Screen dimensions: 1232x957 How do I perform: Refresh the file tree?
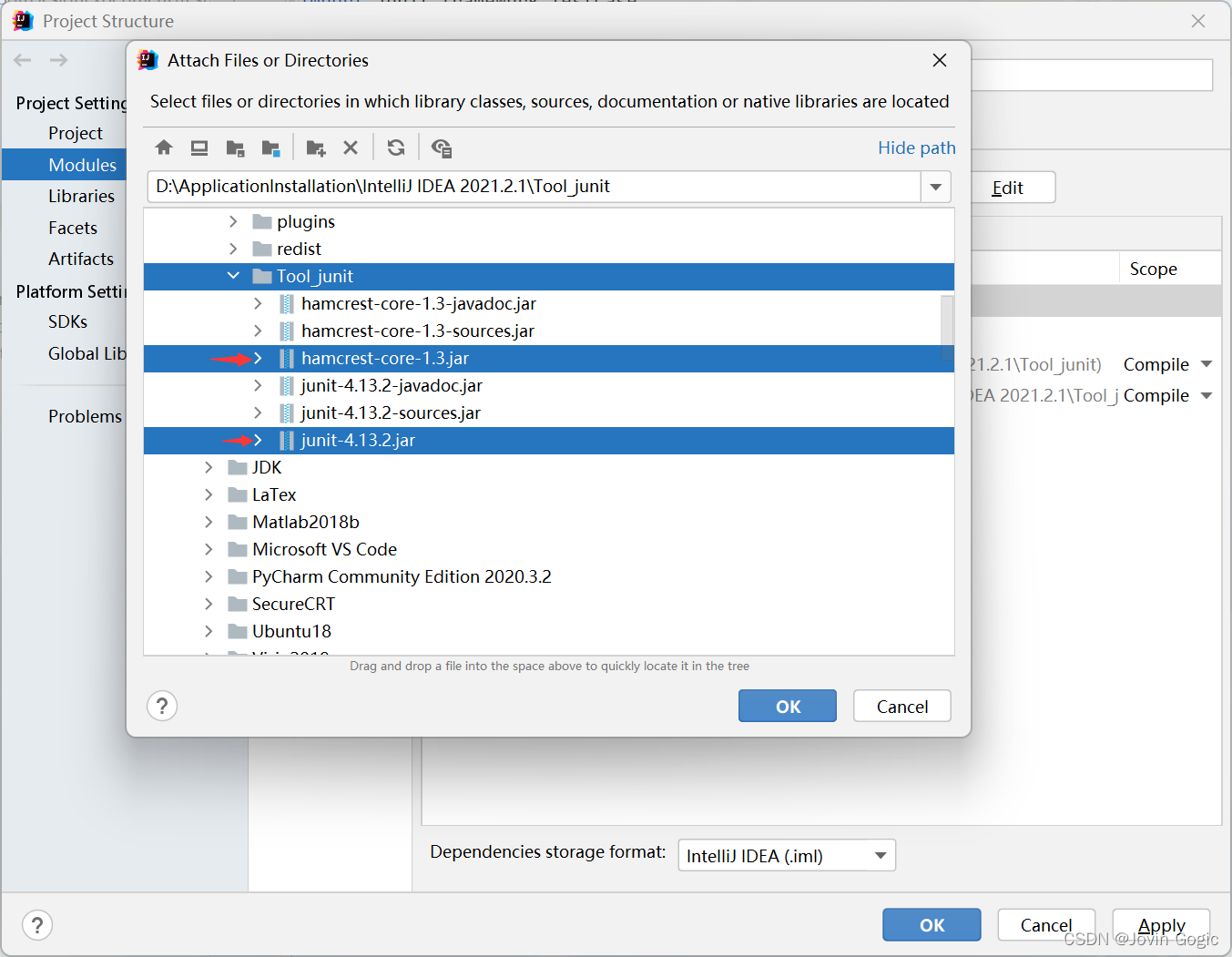click(x=396, y=148)
